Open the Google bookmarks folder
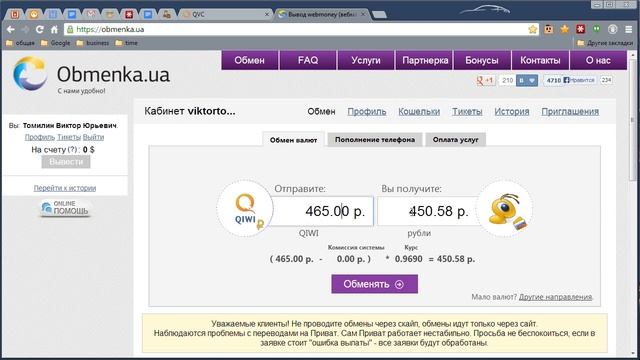This screenshot has height=360, width=640. (56, 43)
